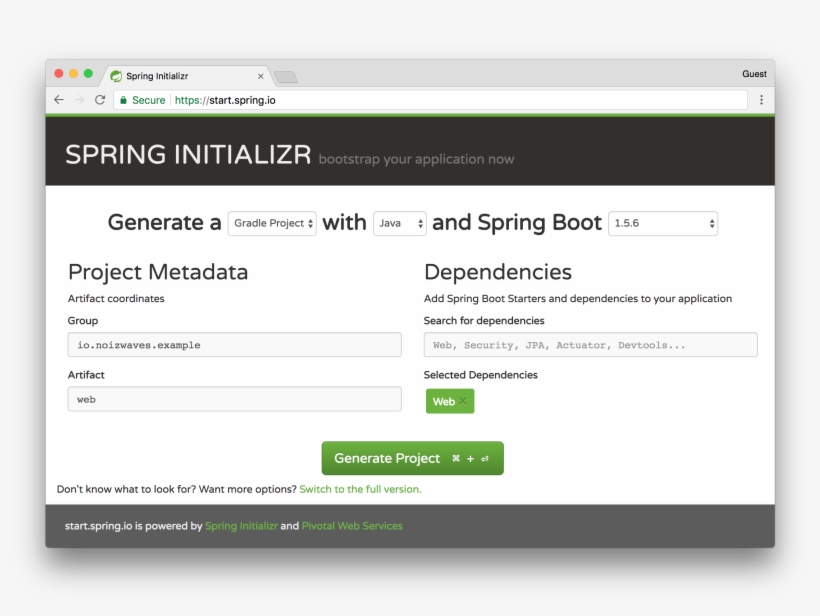Click the Artifact field containing web
The height and width of the screenshot is (616, 820).
[234, 399]
